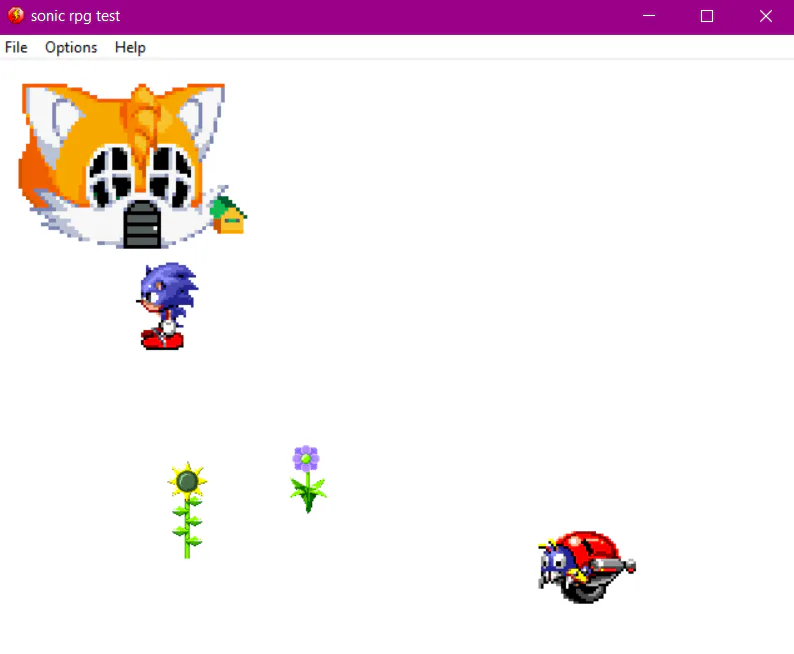Minimize the sonic rpg test window
This screenshot has height=654, width=794.
coord(649,16)
